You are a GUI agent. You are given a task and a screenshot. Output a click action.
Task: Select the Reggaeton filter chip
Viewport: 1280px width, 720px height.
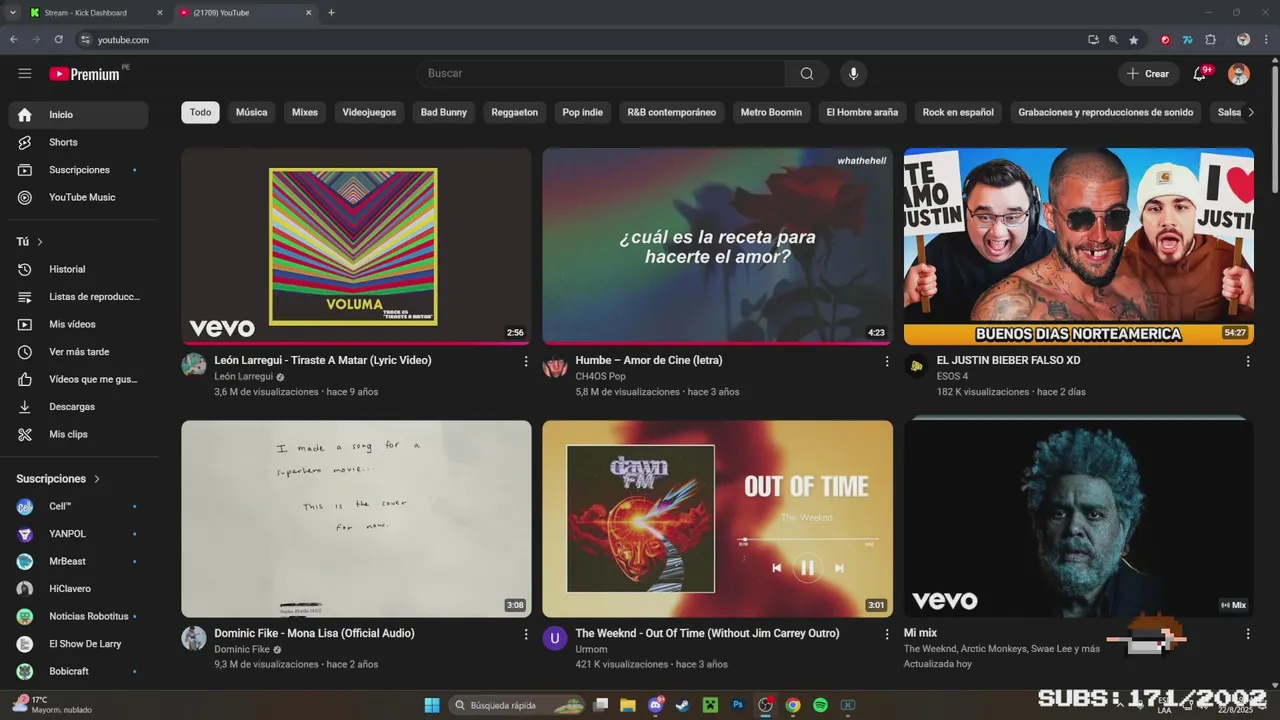[x=514, y=113]
